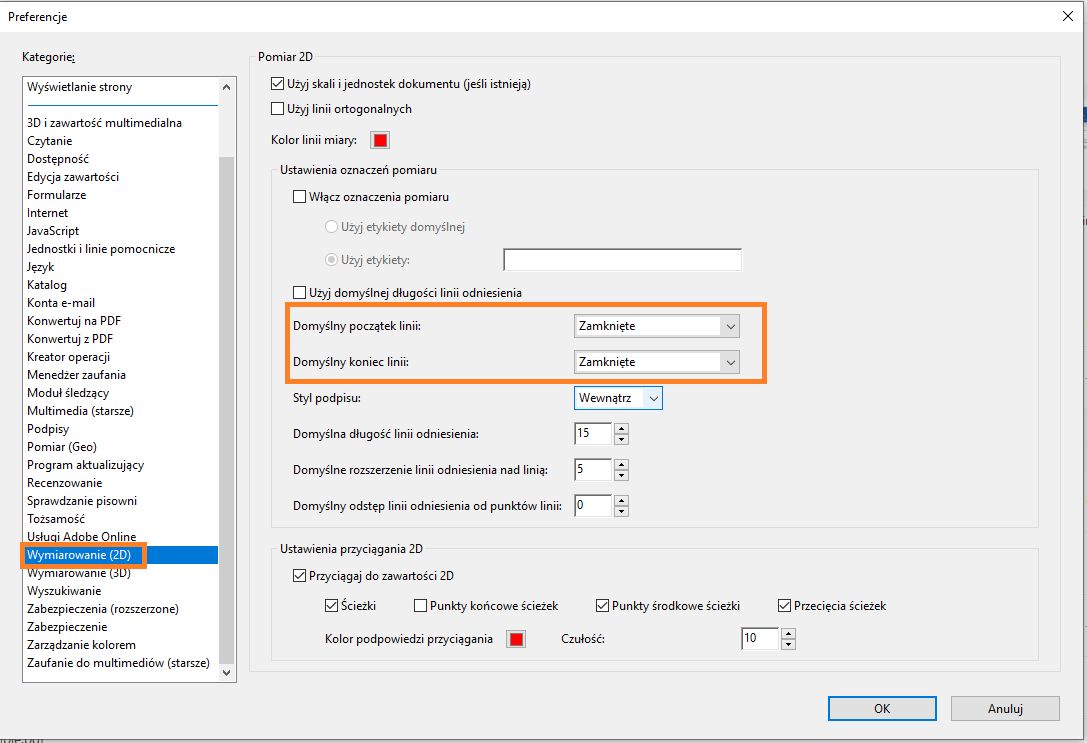Enable "Punkty końcowe ścieżek" snapping

420,605
